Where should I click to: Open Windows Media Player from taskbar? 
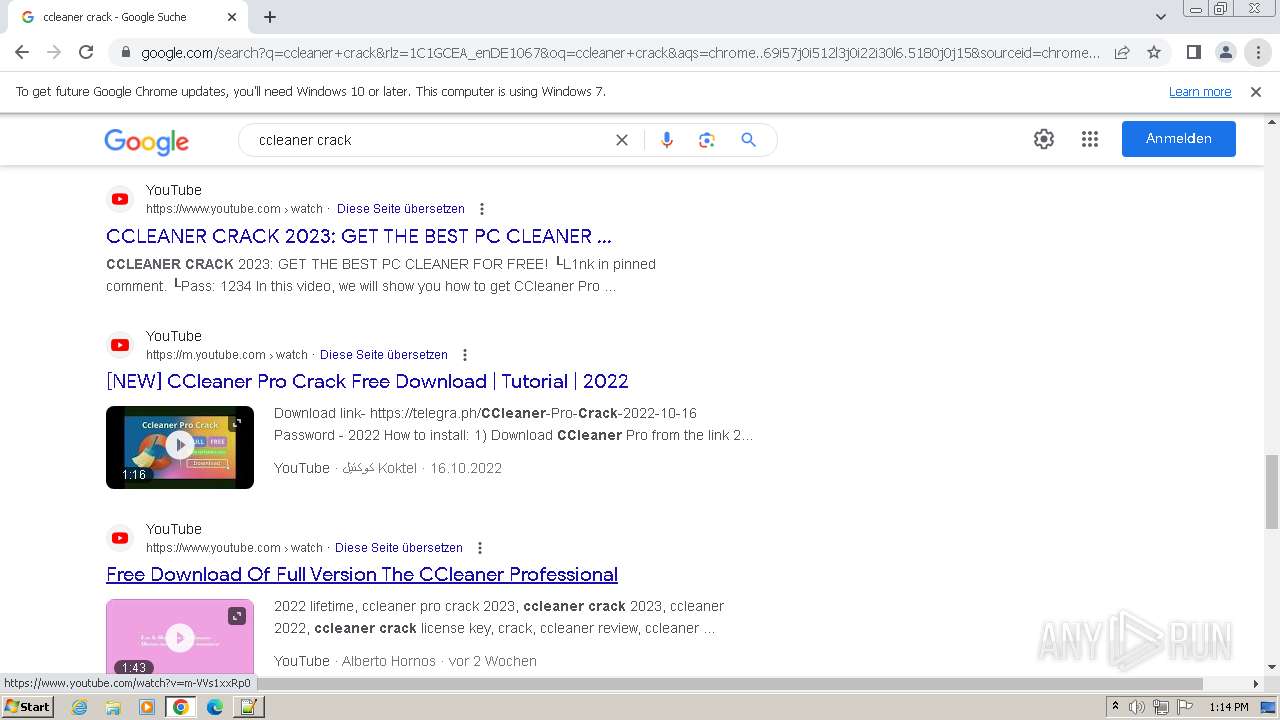point(147,707)
